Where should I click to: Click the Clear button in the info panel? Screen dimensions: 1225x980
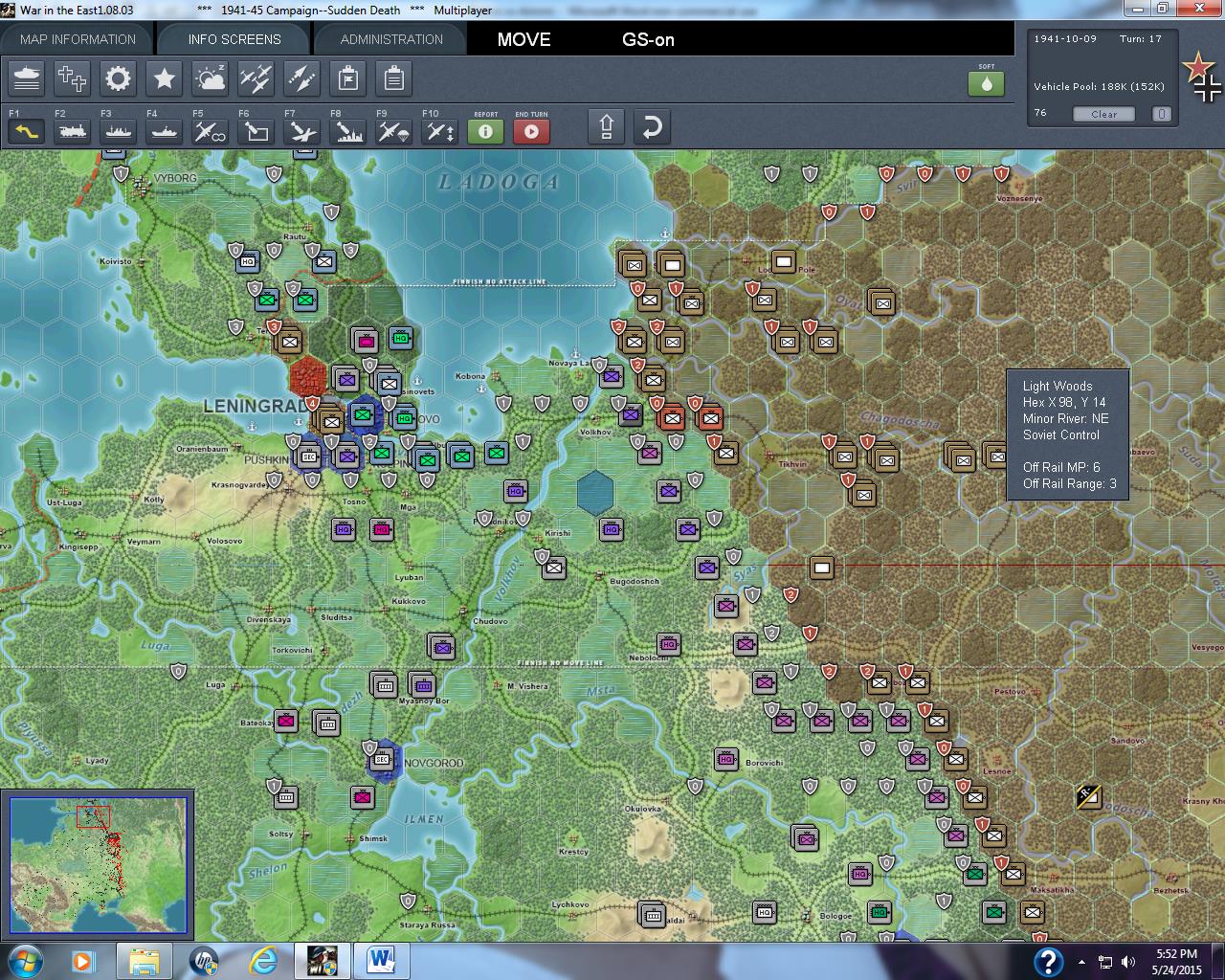(1103, 114)
